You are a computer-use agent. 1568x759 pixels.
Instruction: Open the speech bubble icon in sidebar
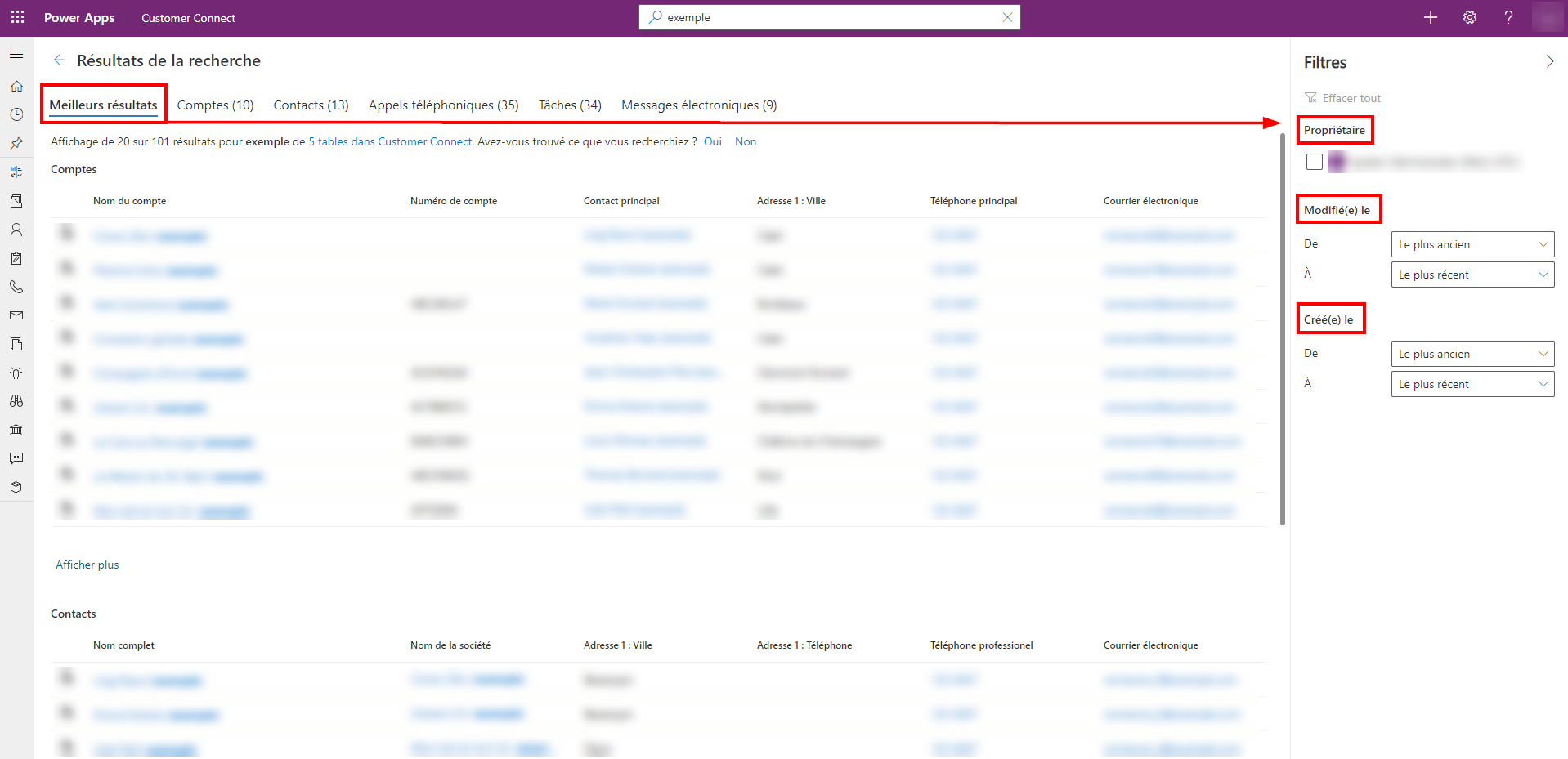[x=16, y=458]
